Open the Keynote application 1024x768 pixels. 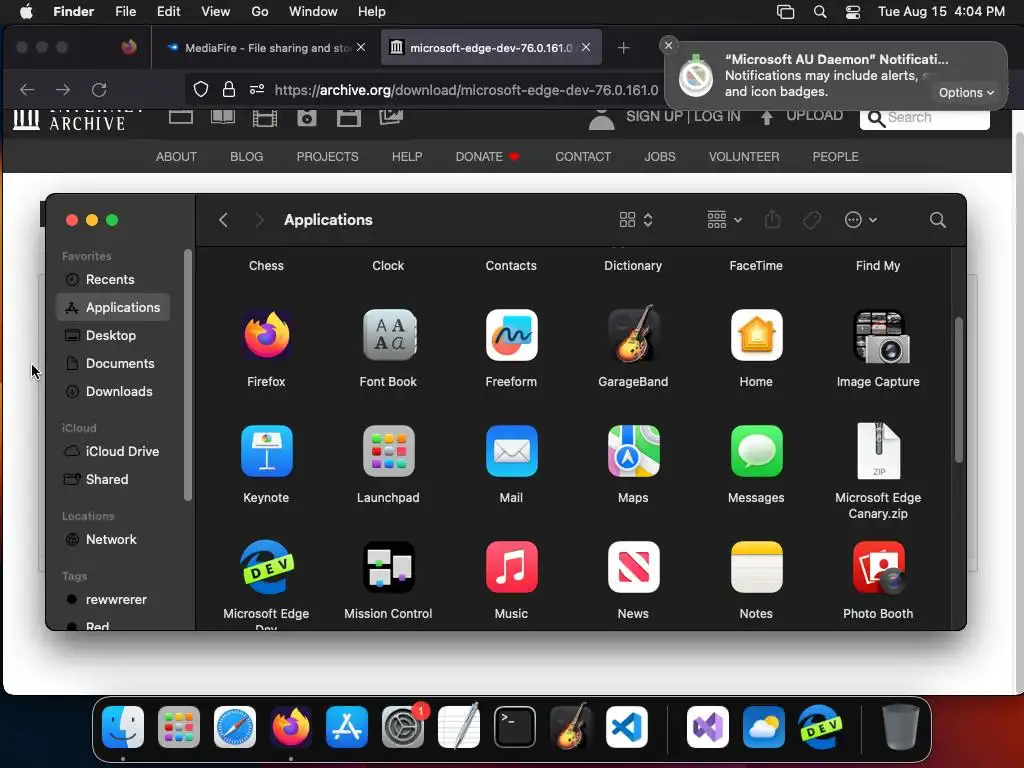pyautogui.click(x=266, y=451)
